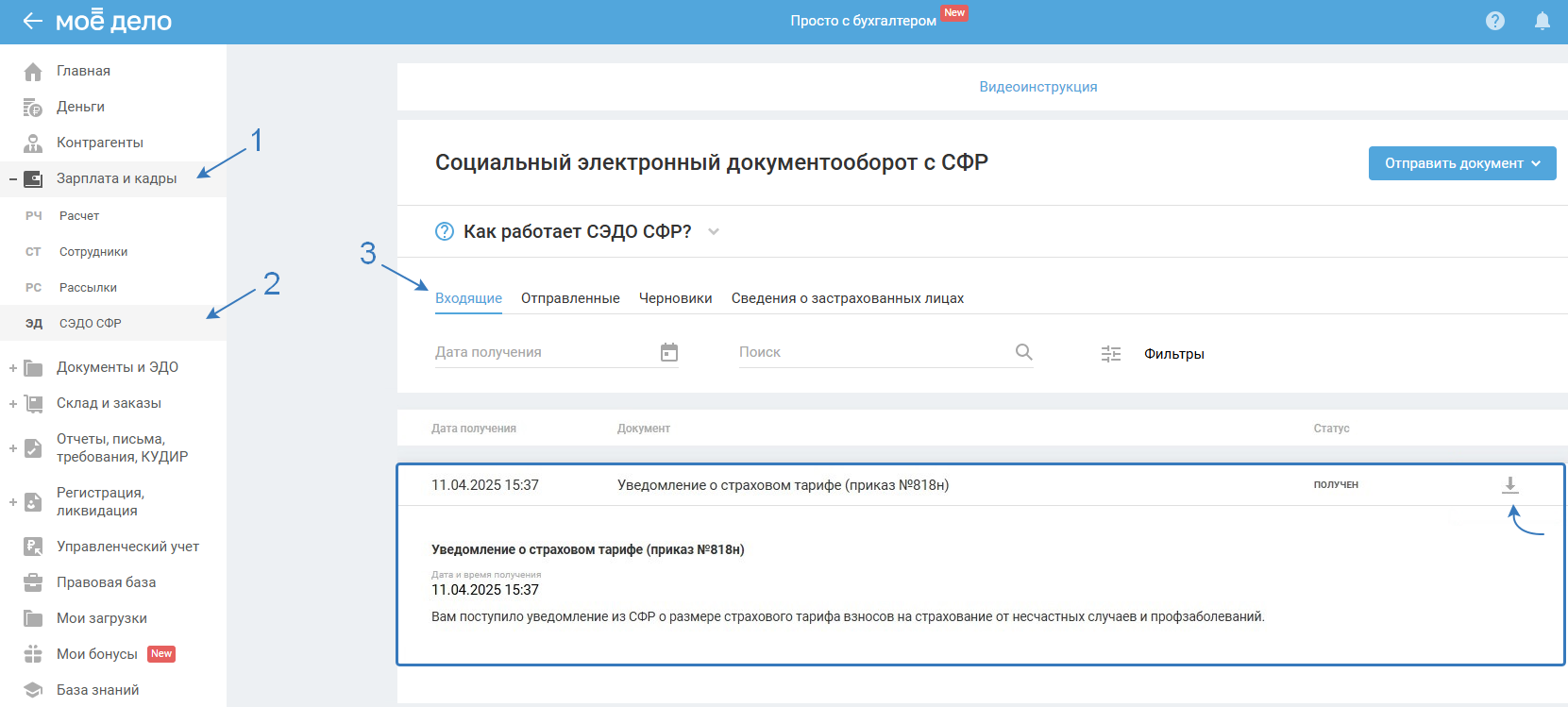1568x707 pixels.
Task: Open Рассылки in the sidebar
Action: click(x=88, y=288)
